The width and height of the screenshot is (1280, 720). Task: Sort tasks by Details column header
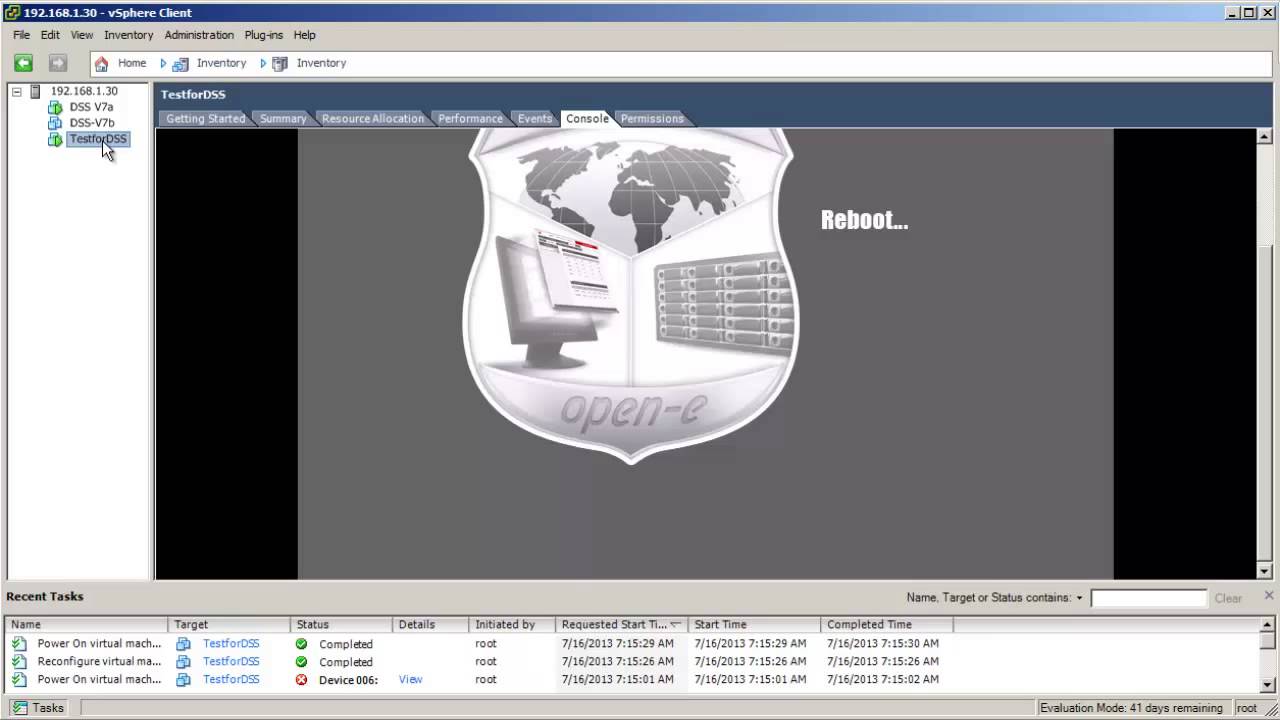[430, 624]
